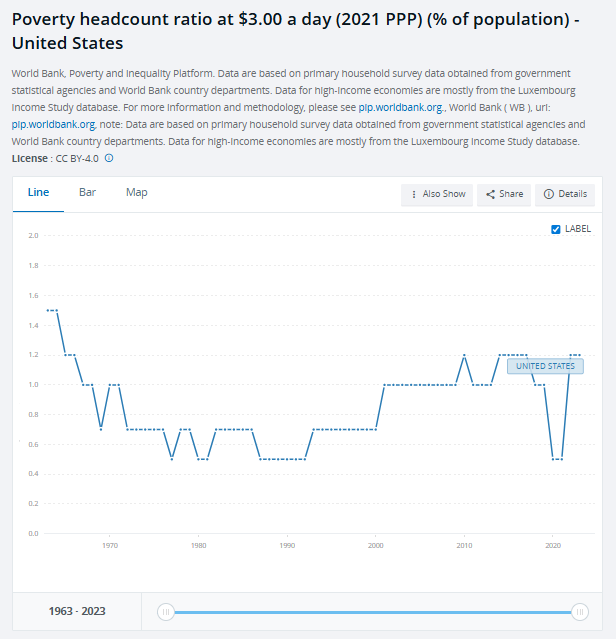Click the 2020 x-axis label
The height and width of the screenshot is (639, 616).
553,545
